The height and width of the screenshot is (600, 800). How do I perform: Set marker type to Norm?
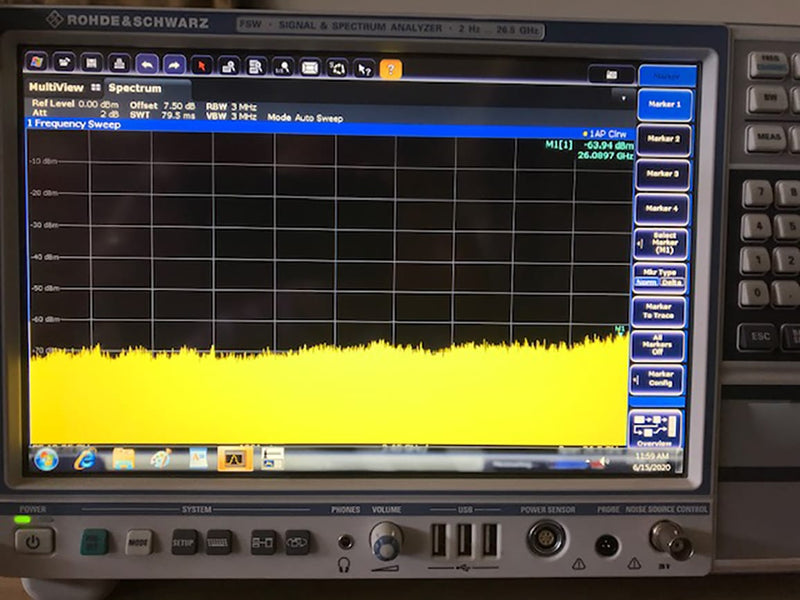646,282
